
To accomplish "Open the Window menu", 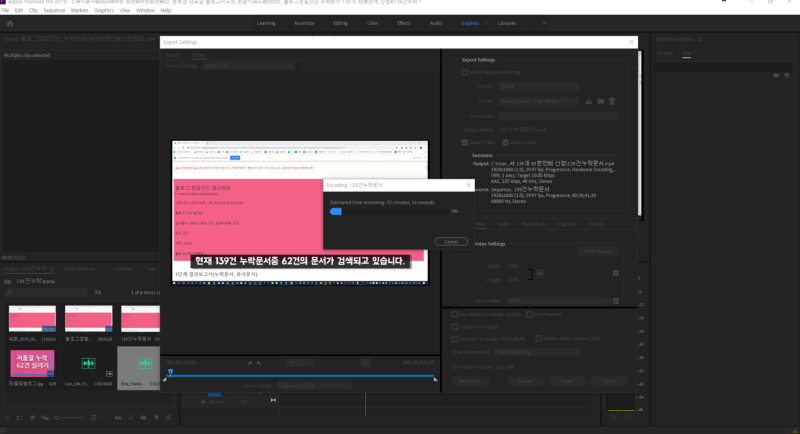I will tap(145, 10).
